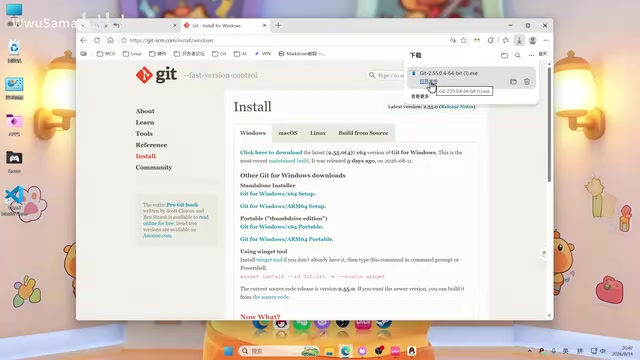Open favorites list toolbar icon

click(x=506, y=40)
